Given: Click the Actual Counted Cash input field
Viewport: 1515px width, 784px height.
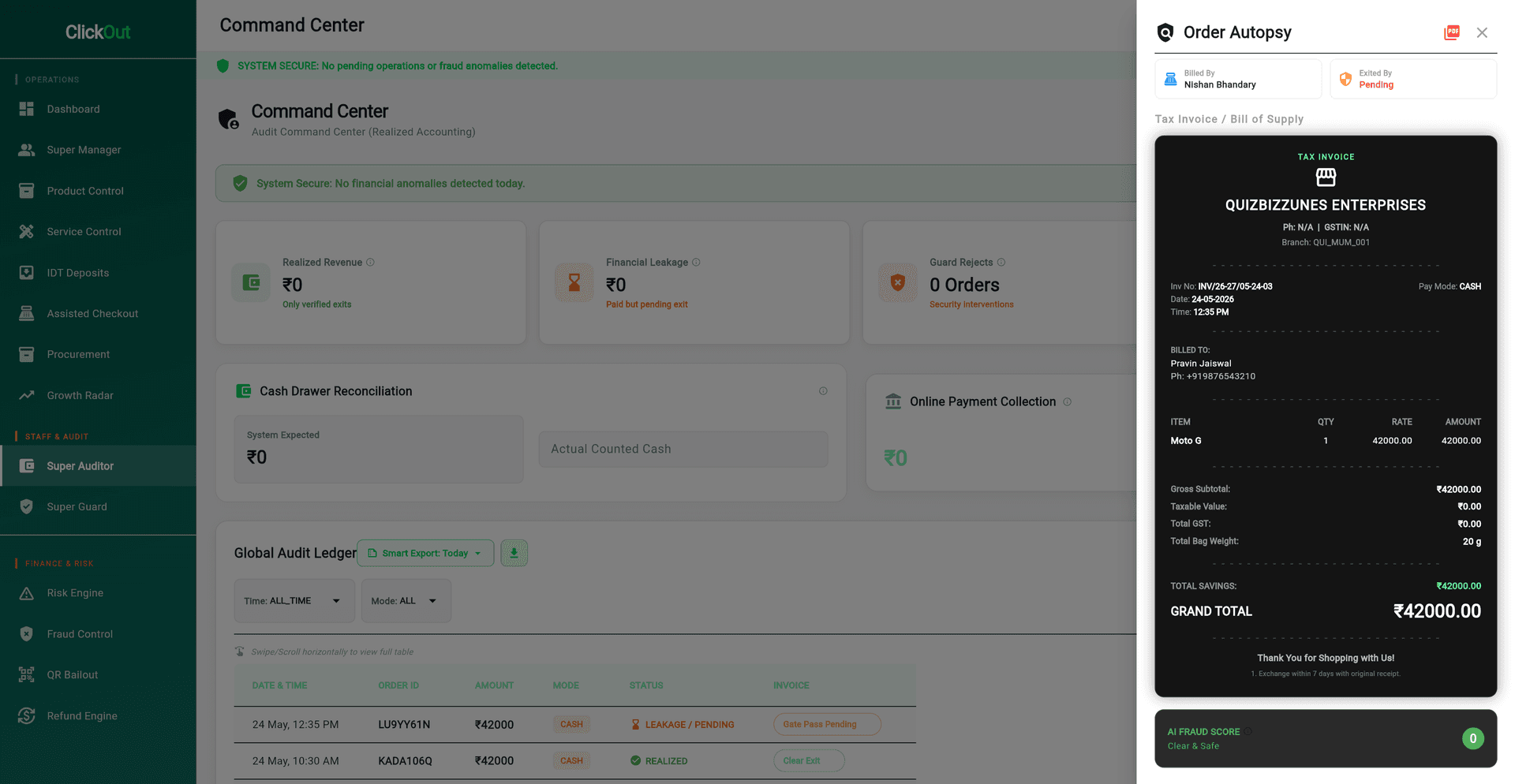Looking at the screenshot, I should coord(683,449).
